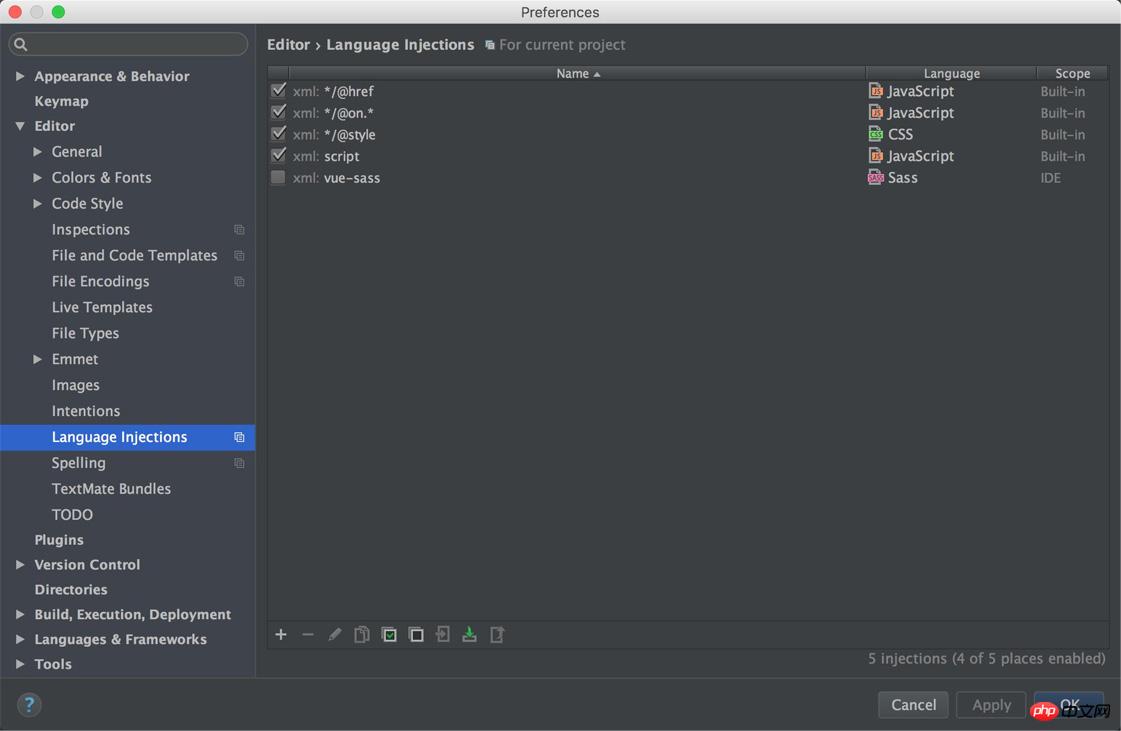Click the IDE scope cell for vue-sass

[1050, 177]
